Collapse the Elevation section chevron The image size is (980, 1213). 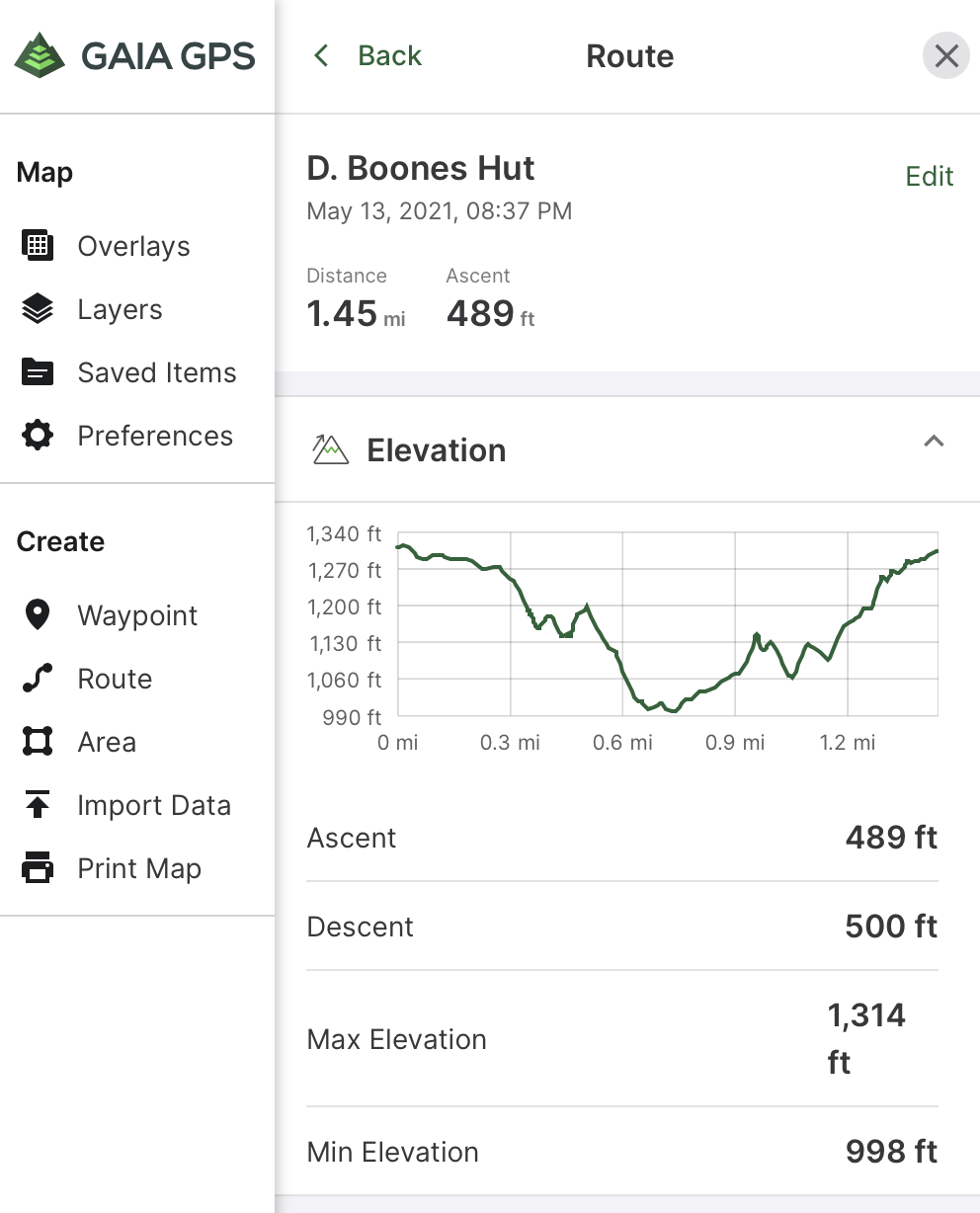[934, 442]
